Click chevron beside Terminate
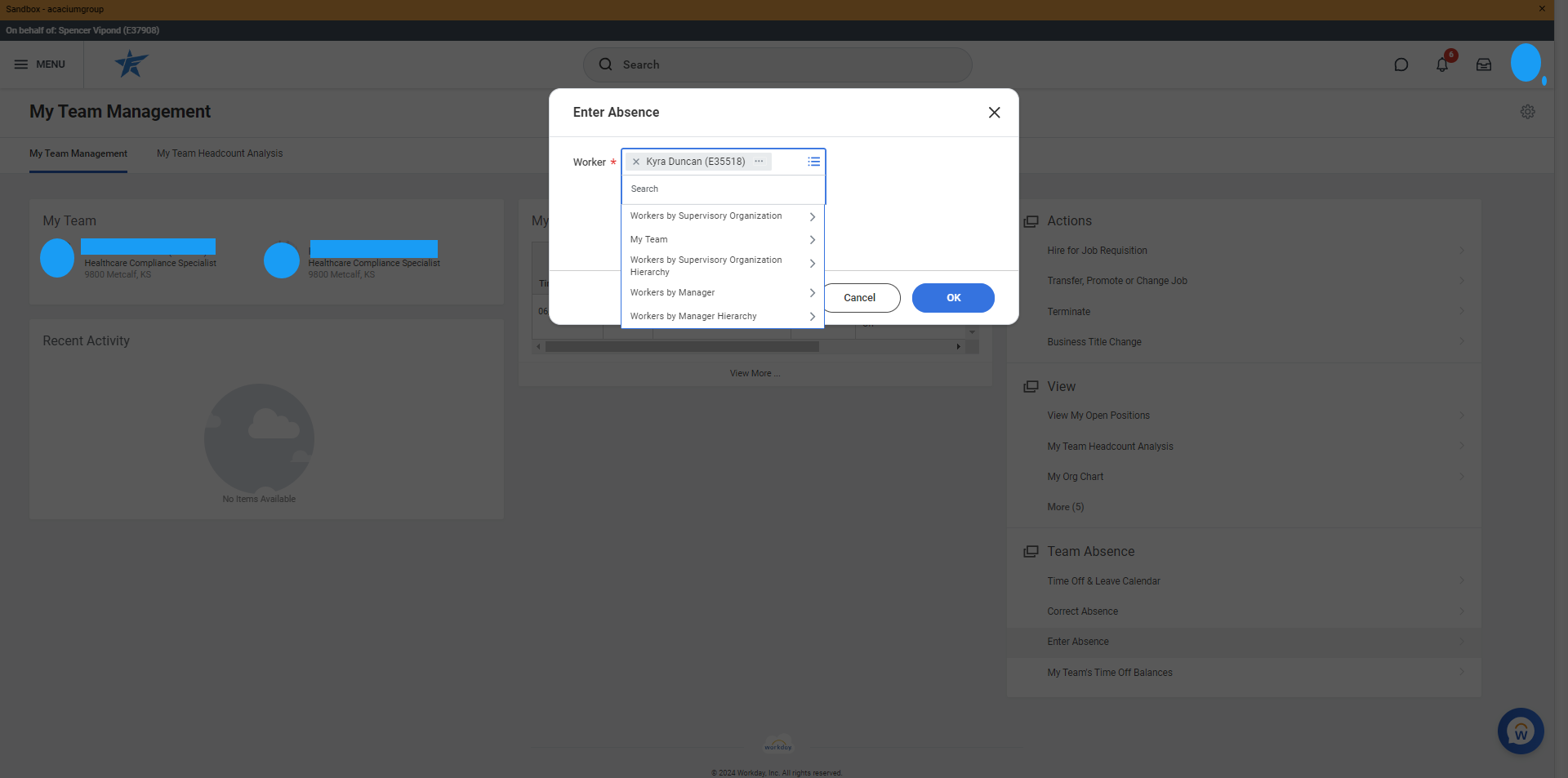 pos(1461,312)
